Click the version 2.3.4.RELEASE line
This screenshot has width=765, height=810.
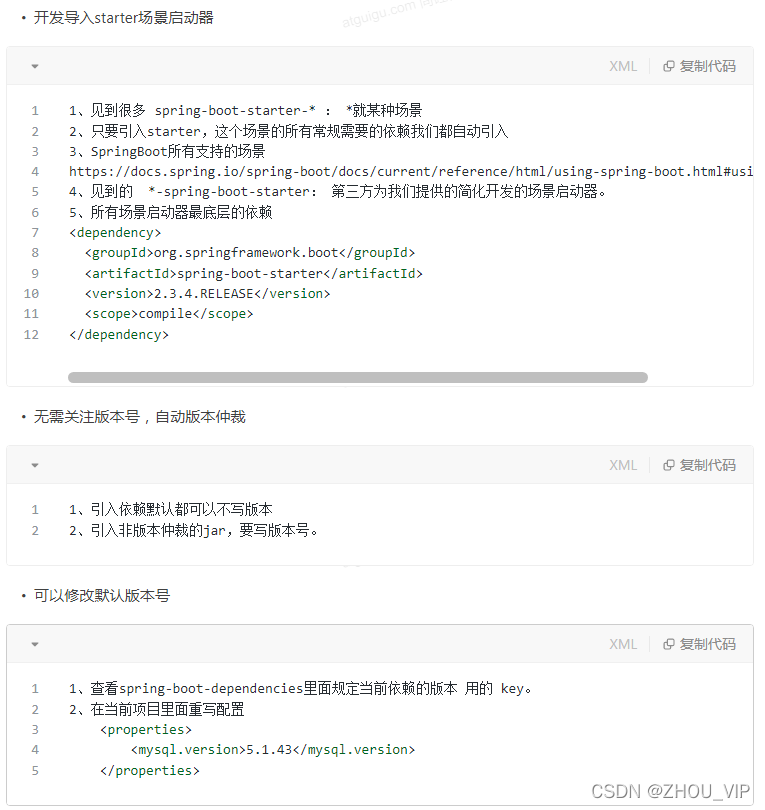(x=207, y=294)
